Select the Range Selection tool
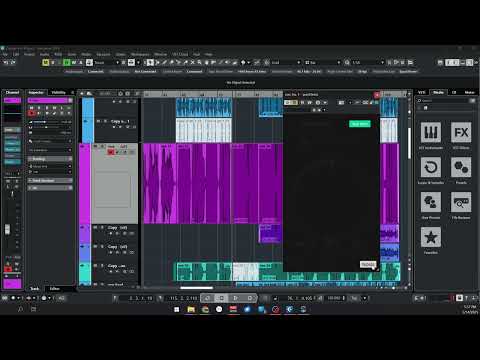This screenshot has width=480, height=360. tap(157, 62)
